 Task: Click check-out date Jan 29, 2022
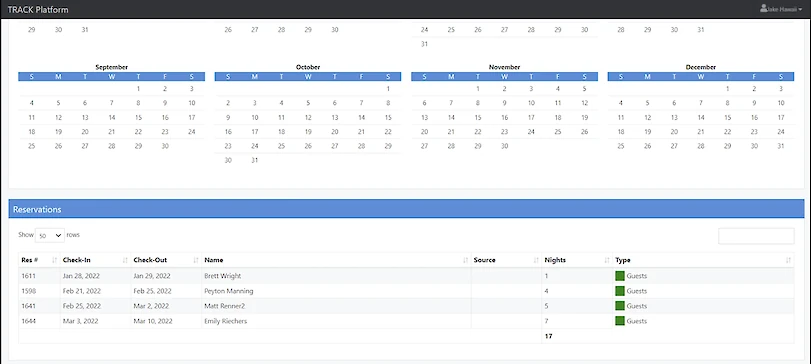pos(152,276)
